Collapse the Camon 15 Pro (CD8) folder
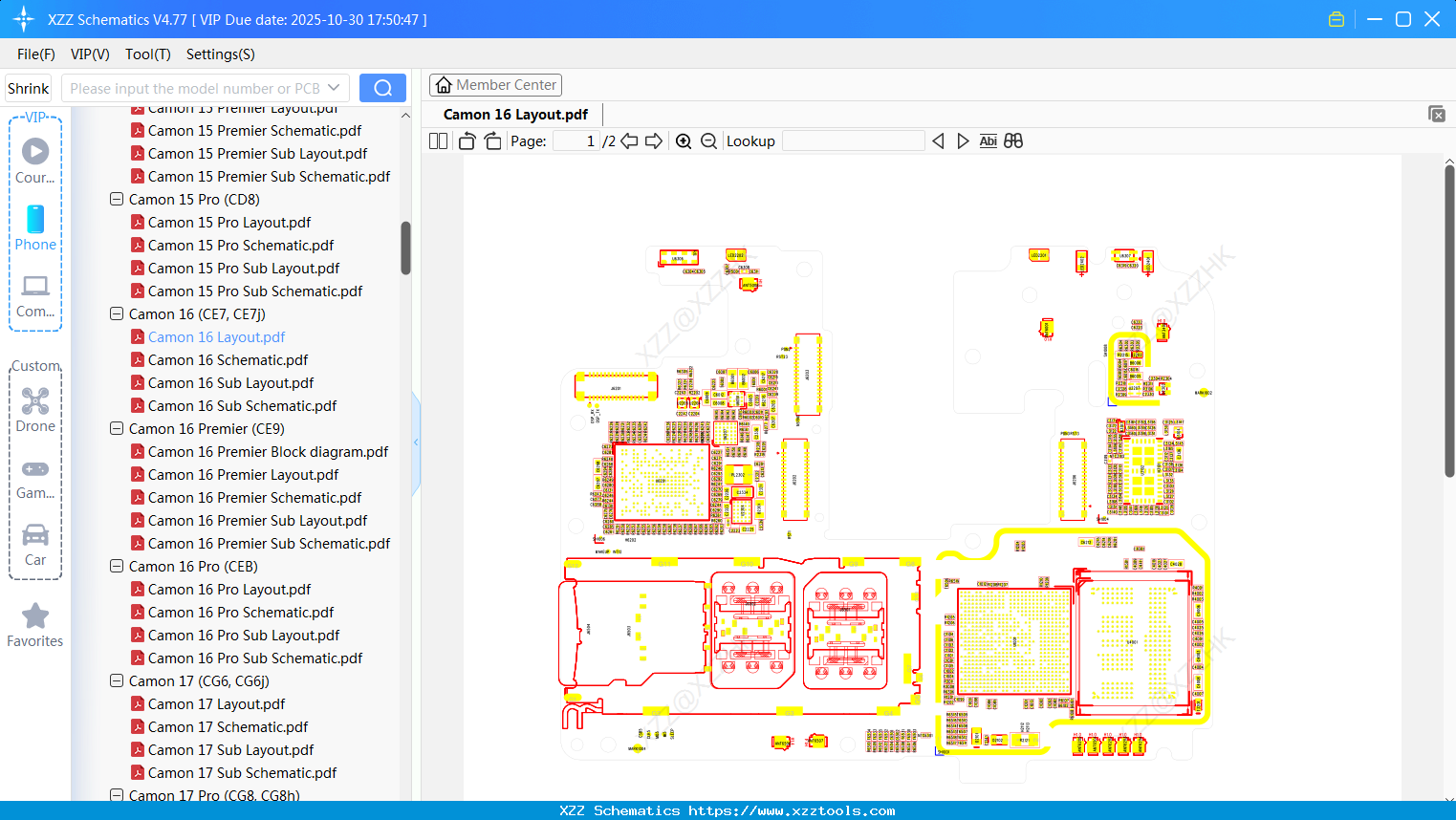The image size is (1456, 820). point(117,199)
